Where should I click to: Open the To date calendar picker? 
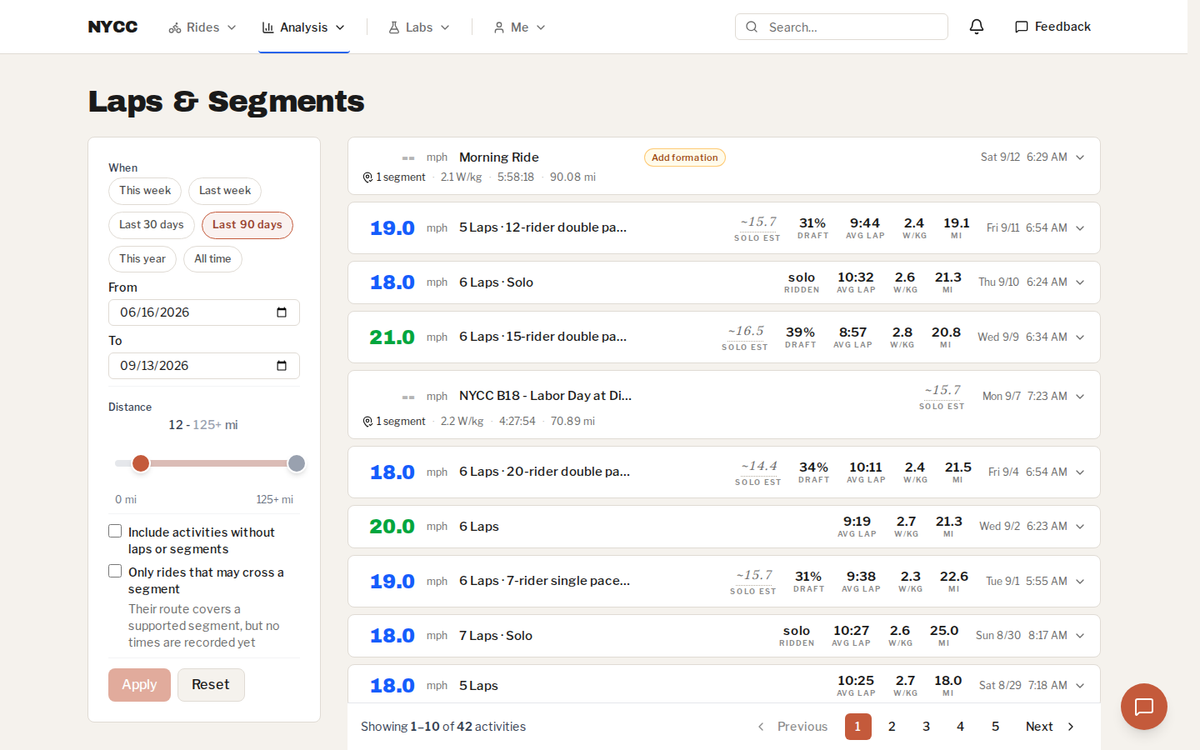[x=282, y=365]
